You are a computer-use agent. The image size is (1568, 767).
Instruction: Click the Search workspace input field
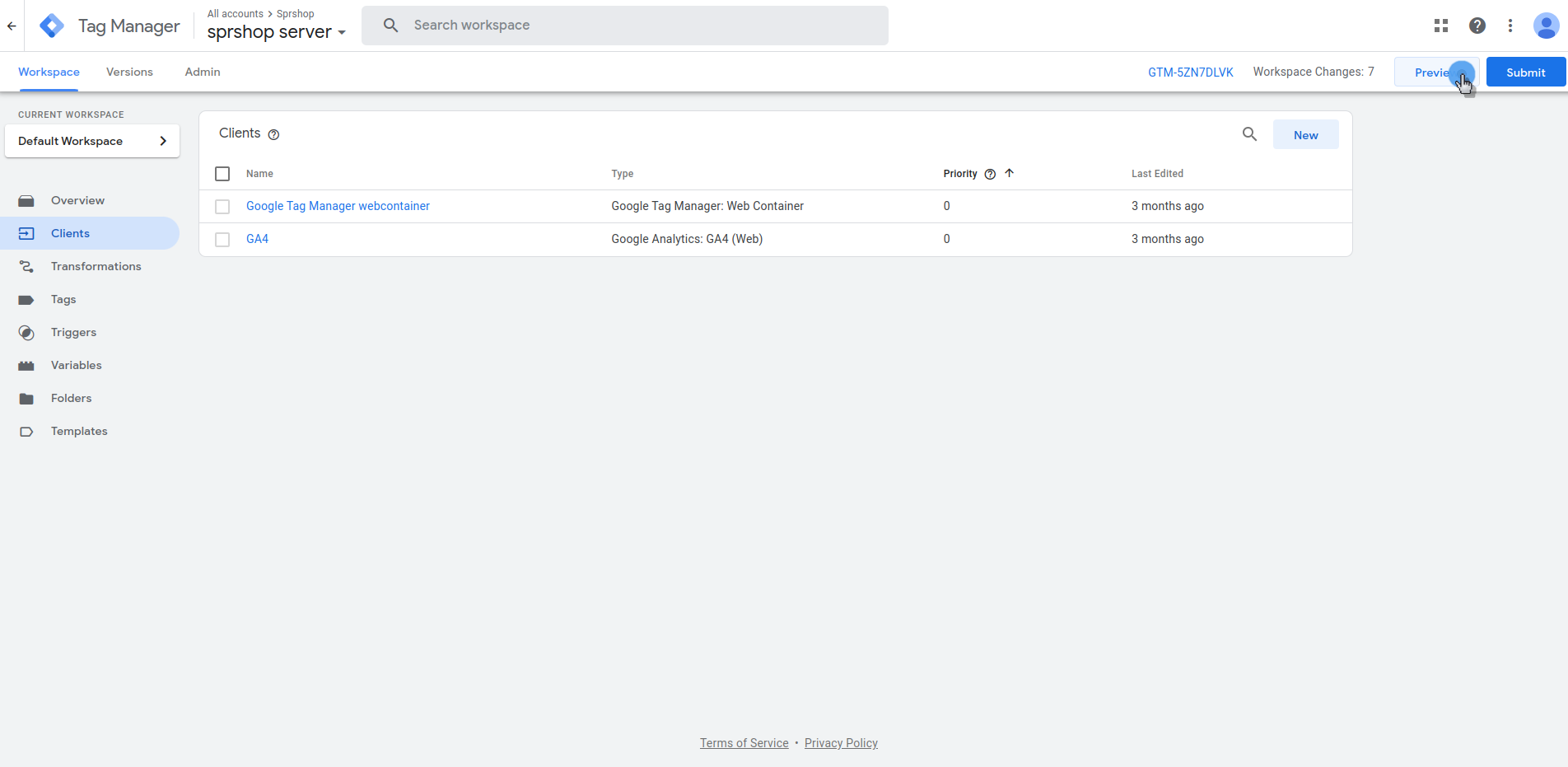point(624,26)
